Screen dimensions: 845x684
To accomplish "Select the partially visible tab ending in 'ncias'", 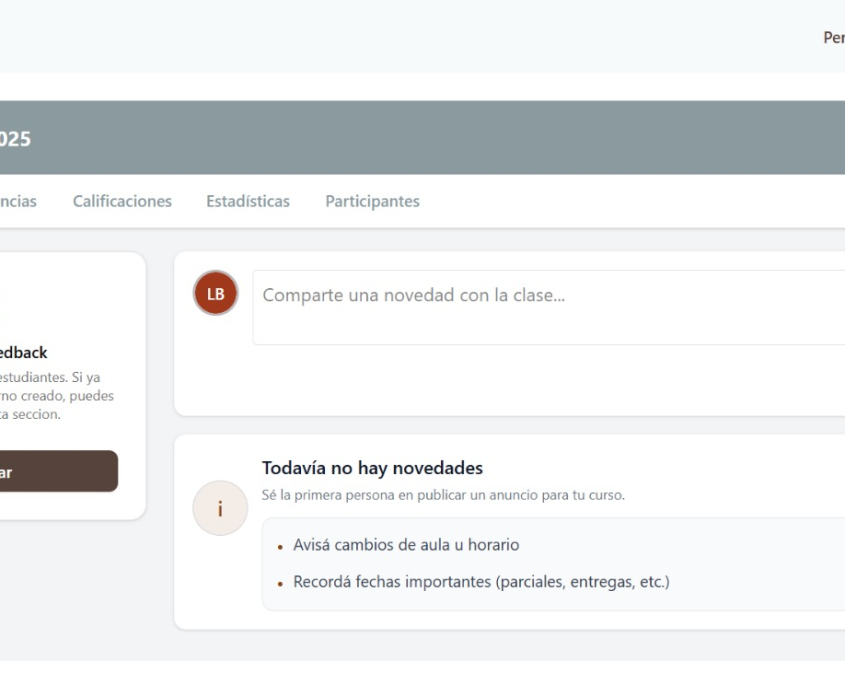I will [x=18, y=201].
